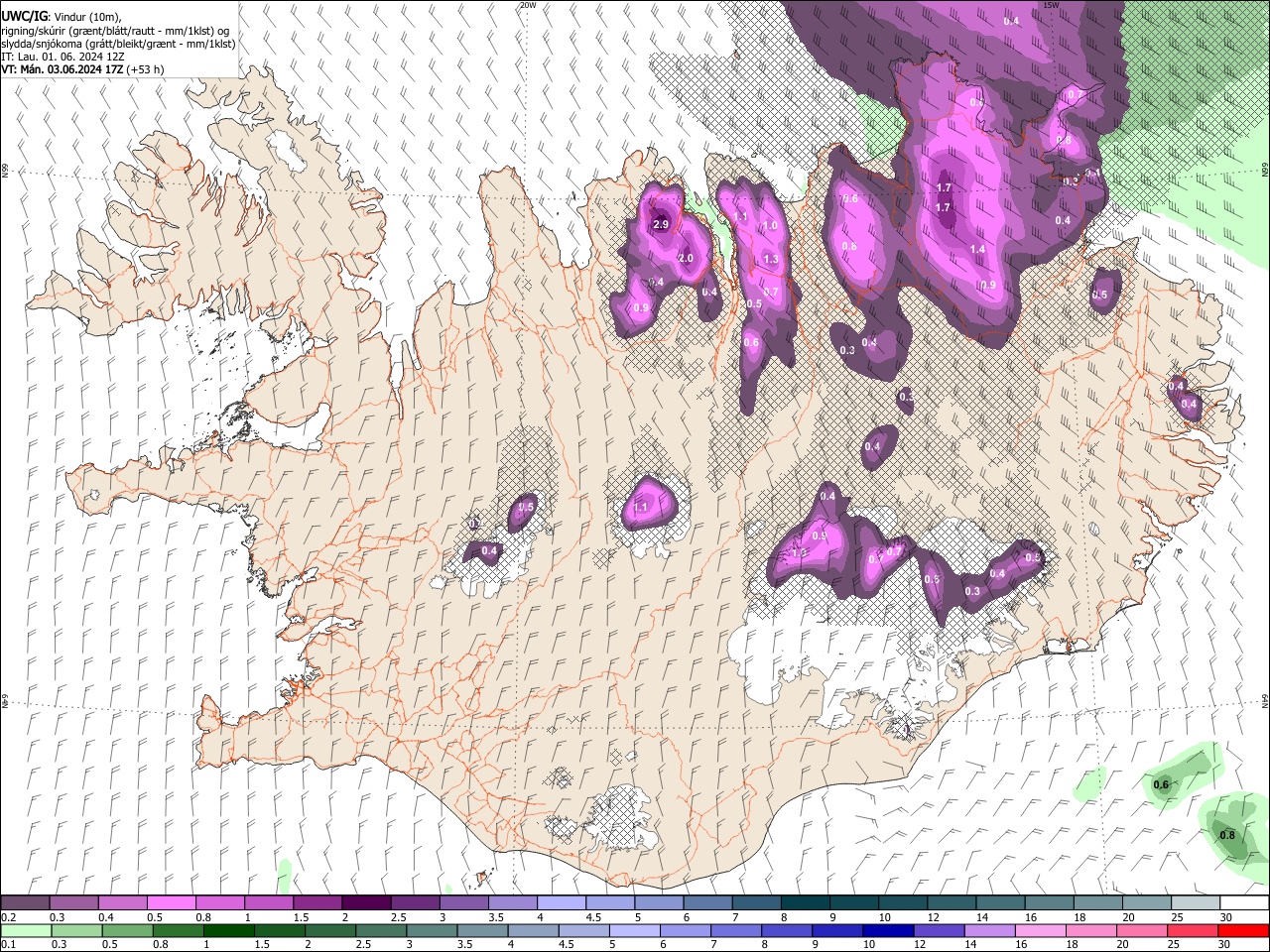Select the '2.0' snowfall value on the map
Image resolution: width=1270 pixels, height=952 pixels.
686,259
